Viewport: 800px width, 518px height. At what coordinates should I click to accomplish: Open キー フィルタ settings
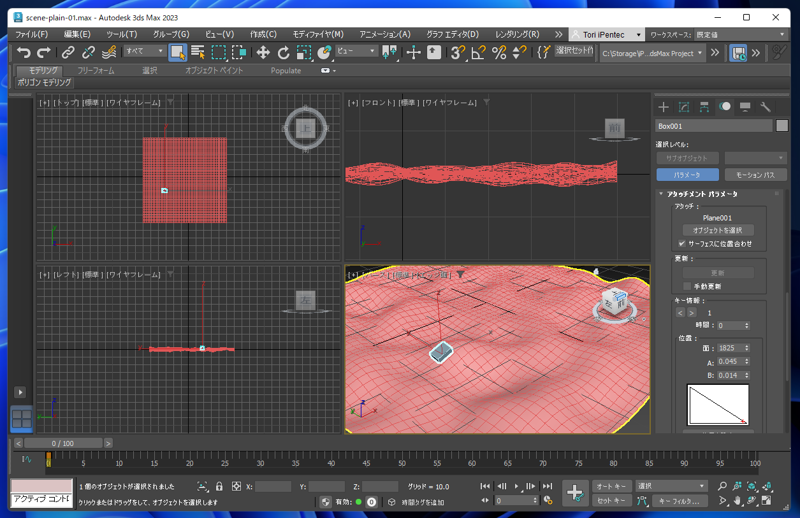coord(679,501)
